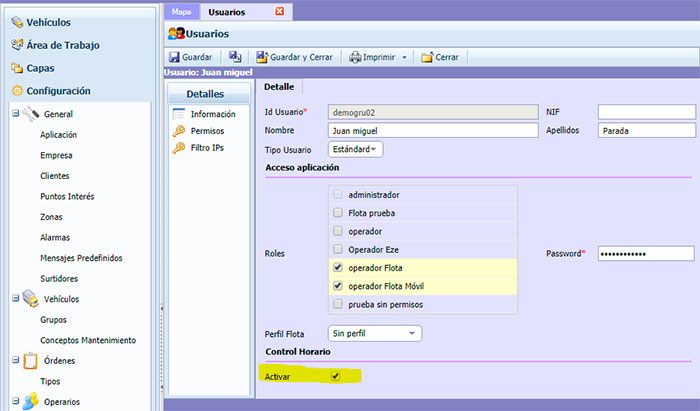This screenshot has width=700, height=411.
Task: Click the Imprimir printer icon
Action: [355, 57]
